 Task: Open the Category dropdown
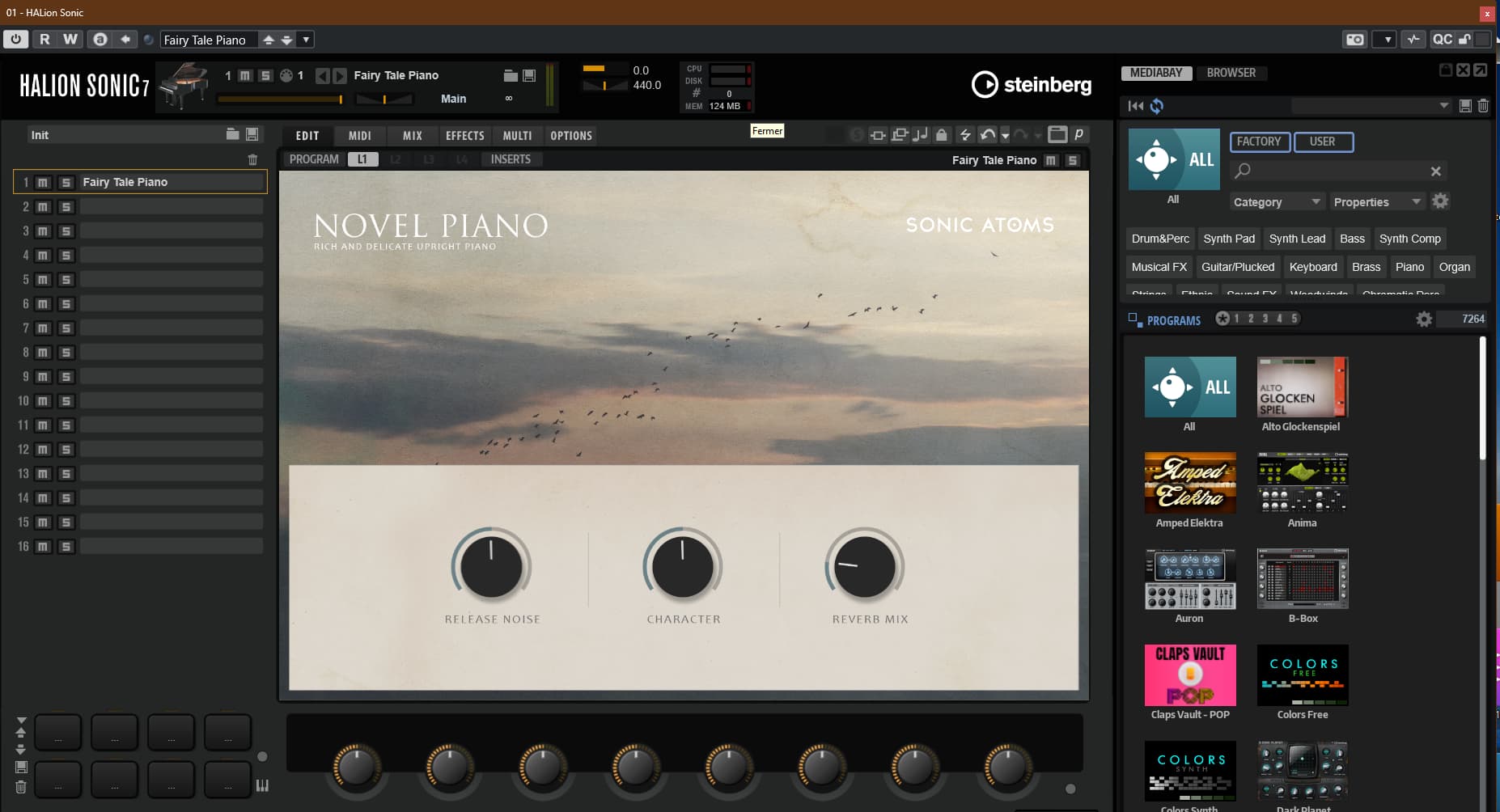1277,202
